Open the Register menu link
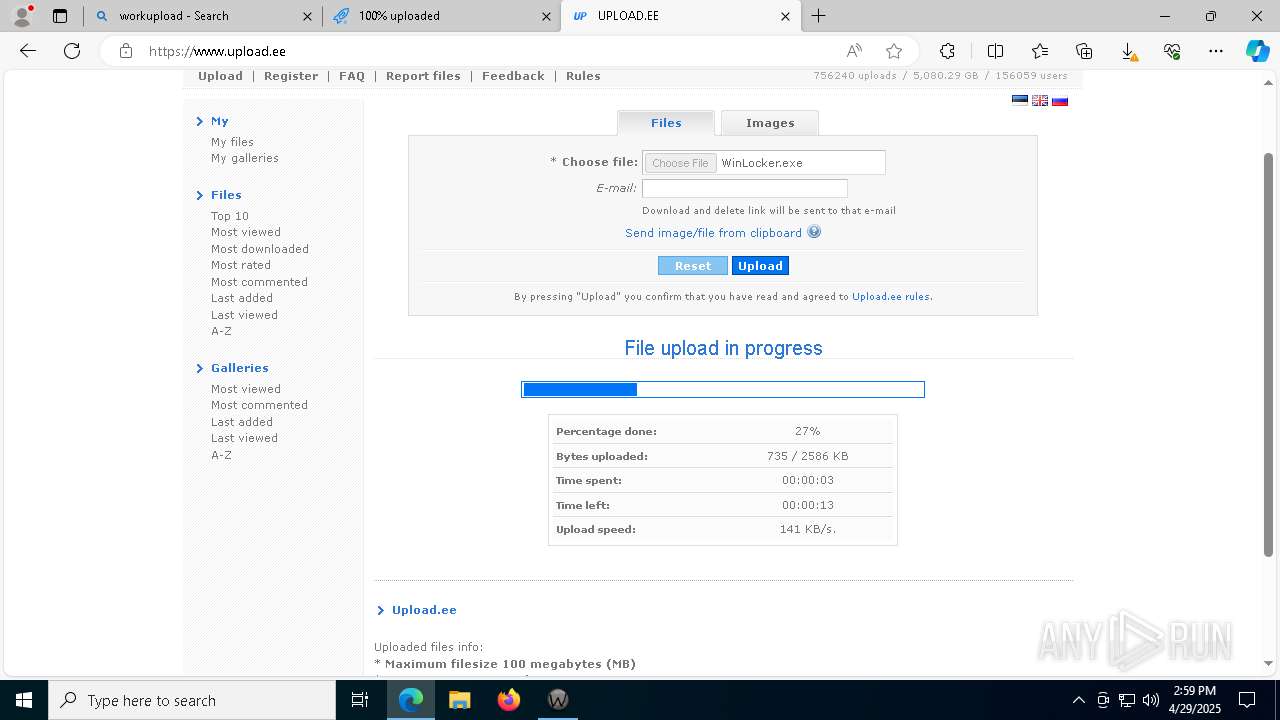Screen dimensions: 1280x720 click(x=291, y=76)
